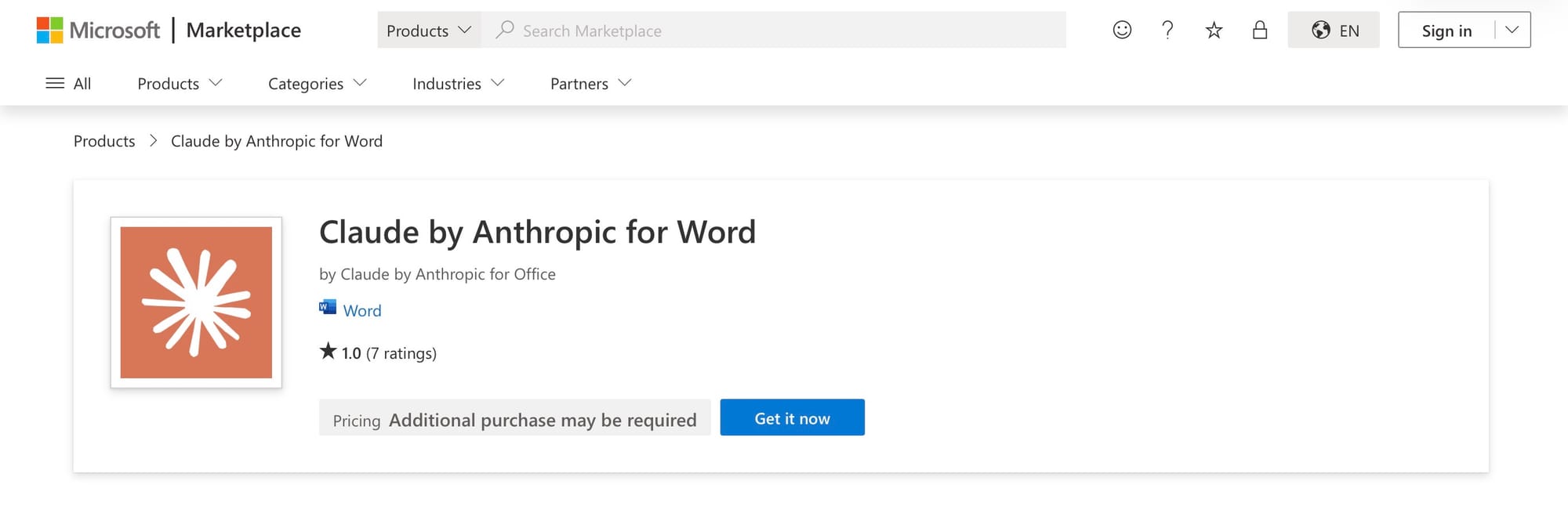Click the padlock icon in header

tap(1260, 30)
